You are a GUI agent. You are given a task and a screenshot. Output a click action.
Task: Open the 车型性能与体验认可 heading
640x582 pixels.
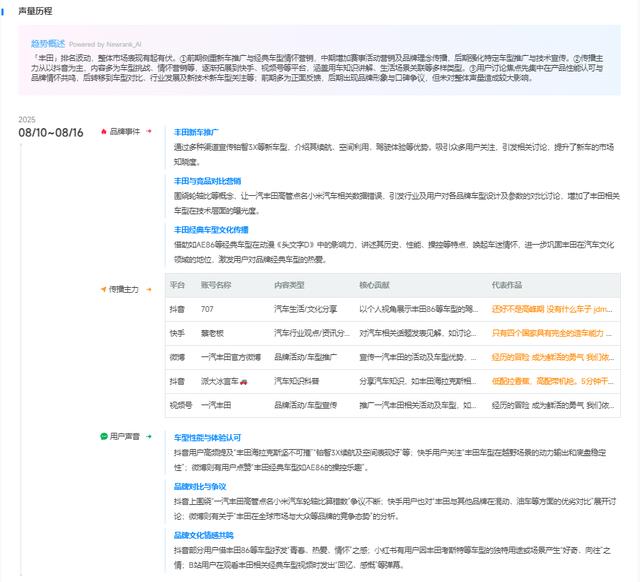[207, 437]
